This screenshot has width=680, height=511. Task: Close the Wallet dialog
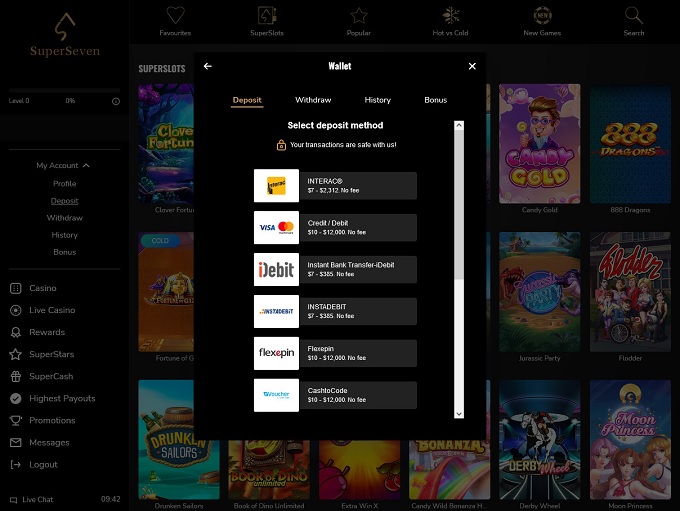pos(472,66)
